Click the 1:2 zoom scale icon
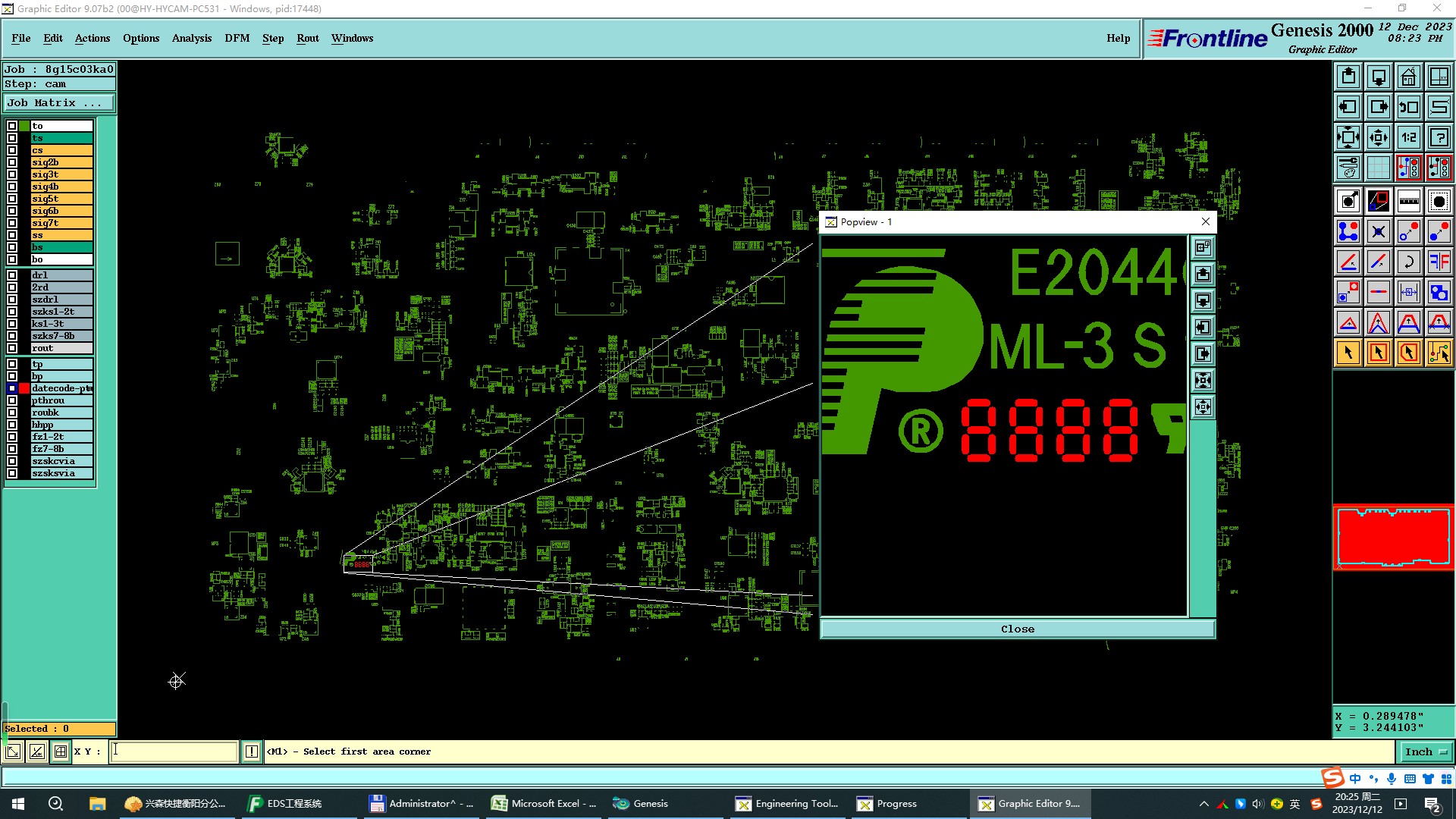 (1408, 137)
